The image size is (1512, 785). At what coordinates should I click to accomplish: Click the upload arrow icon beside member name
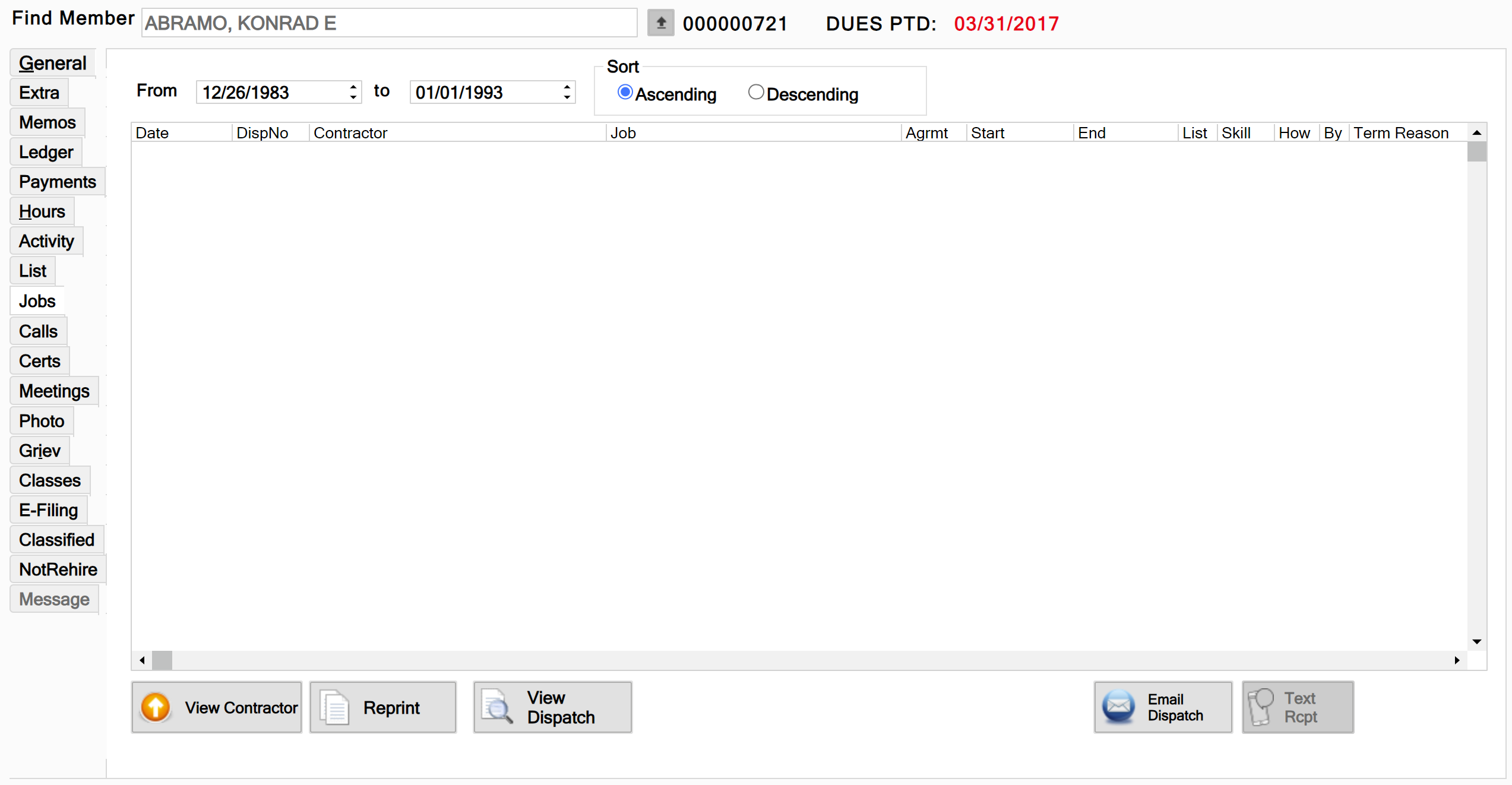[x=660, y=23]
